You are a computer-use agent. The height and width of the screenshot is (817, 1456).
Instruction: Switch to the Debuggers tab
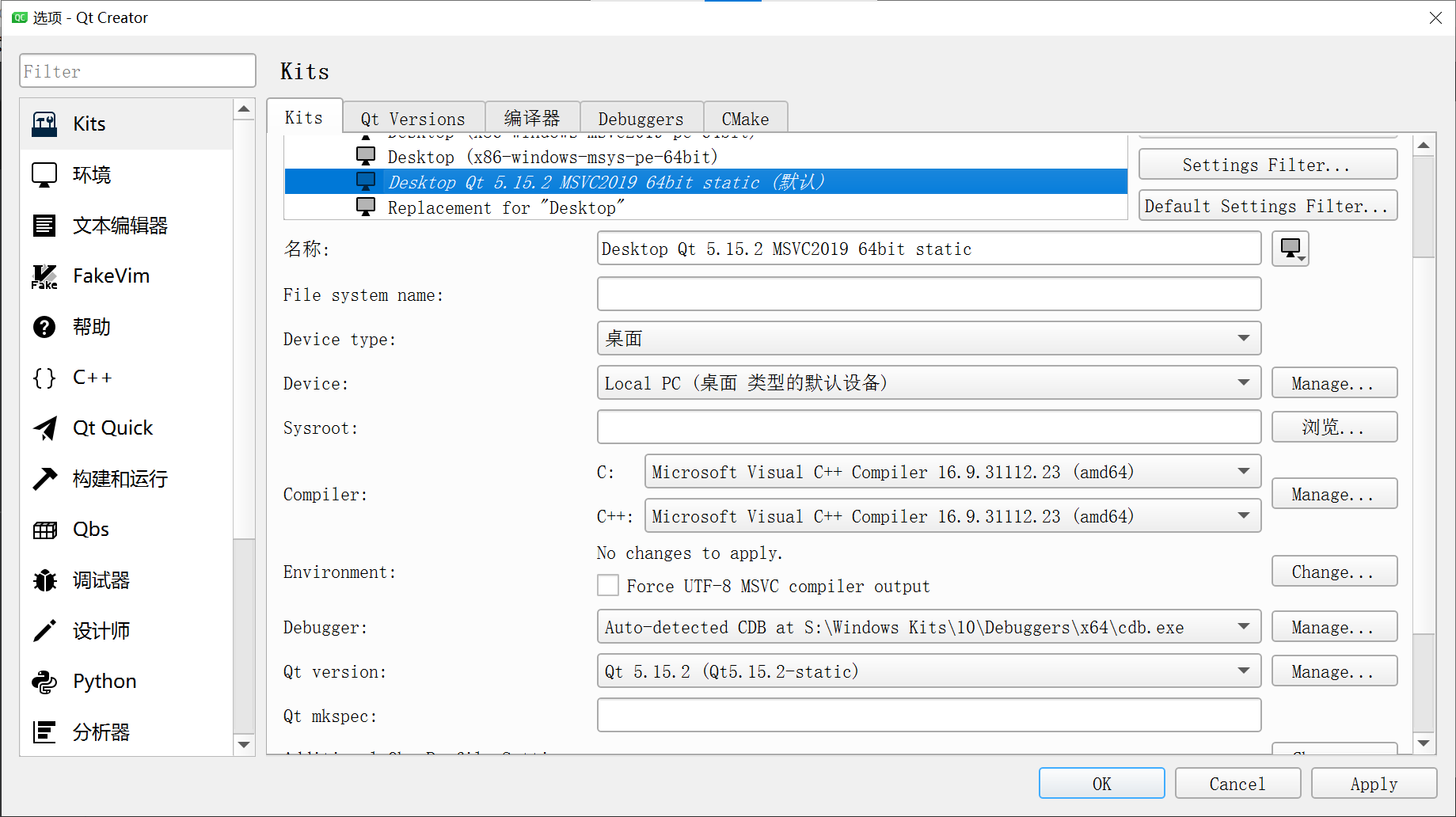click(x=641, y=119)
